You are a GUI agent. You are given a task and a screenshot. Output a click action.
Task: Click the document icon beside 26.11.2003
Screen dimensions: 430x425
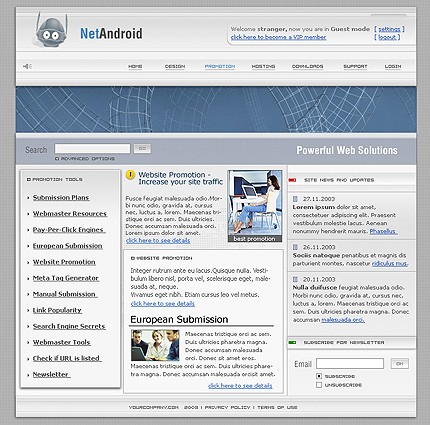[295, 247]
